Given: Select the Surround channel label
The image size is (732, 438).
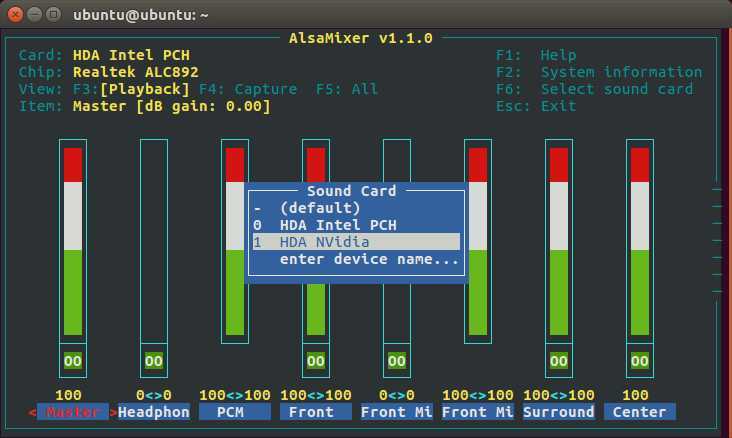Looking at the screenshot, I should coord(559,412).
